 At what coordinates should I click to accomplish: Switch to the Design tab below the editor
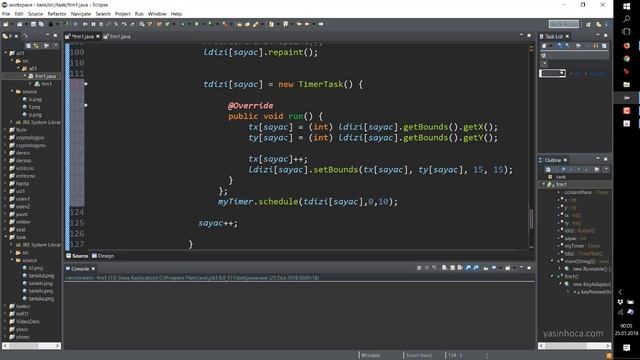point(103,256)
